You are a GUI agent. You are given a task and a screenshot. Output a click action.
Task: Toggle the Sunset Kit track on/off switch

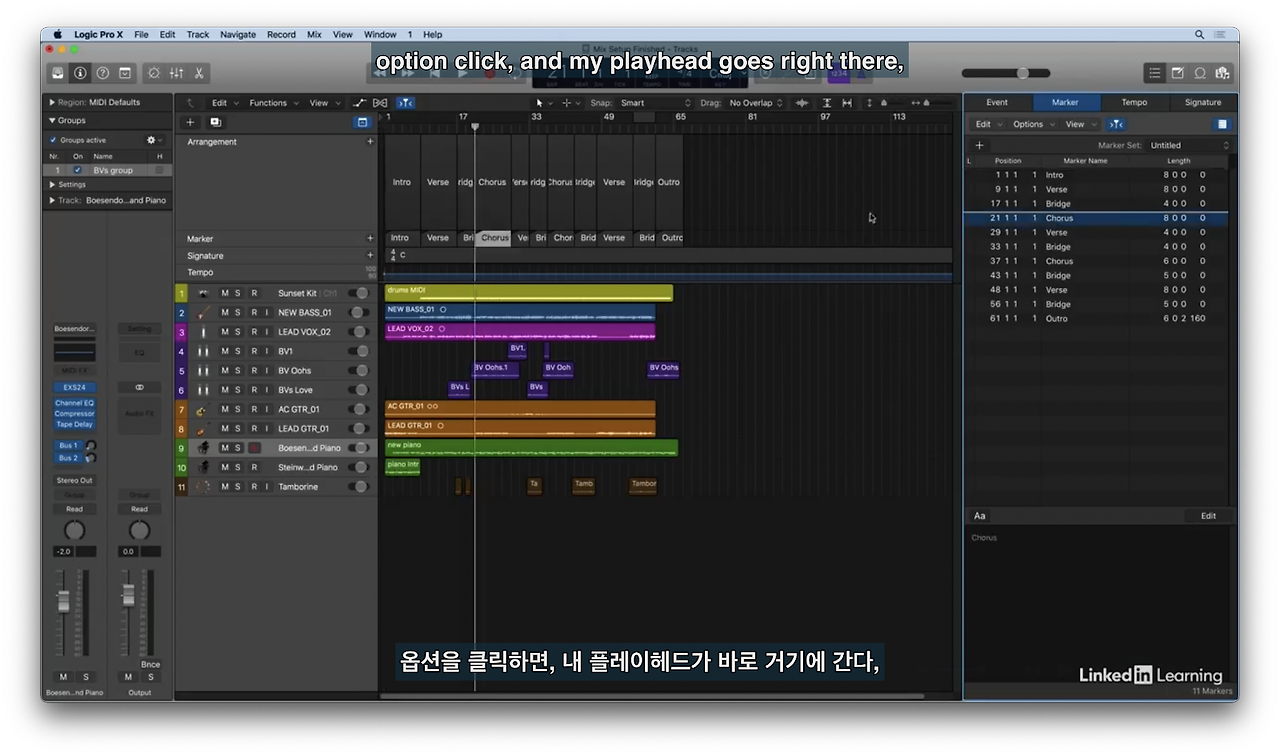359,293
